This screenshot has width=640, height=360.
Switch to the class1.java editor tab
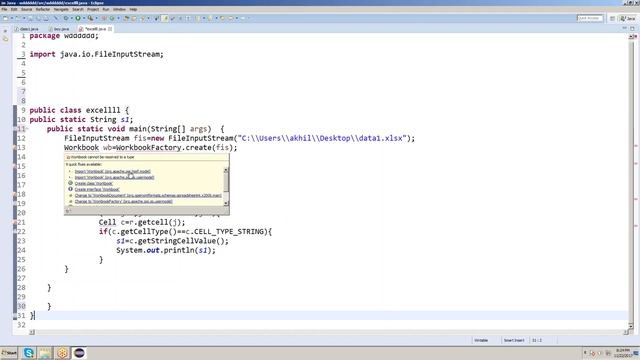(x=27, y=29)
